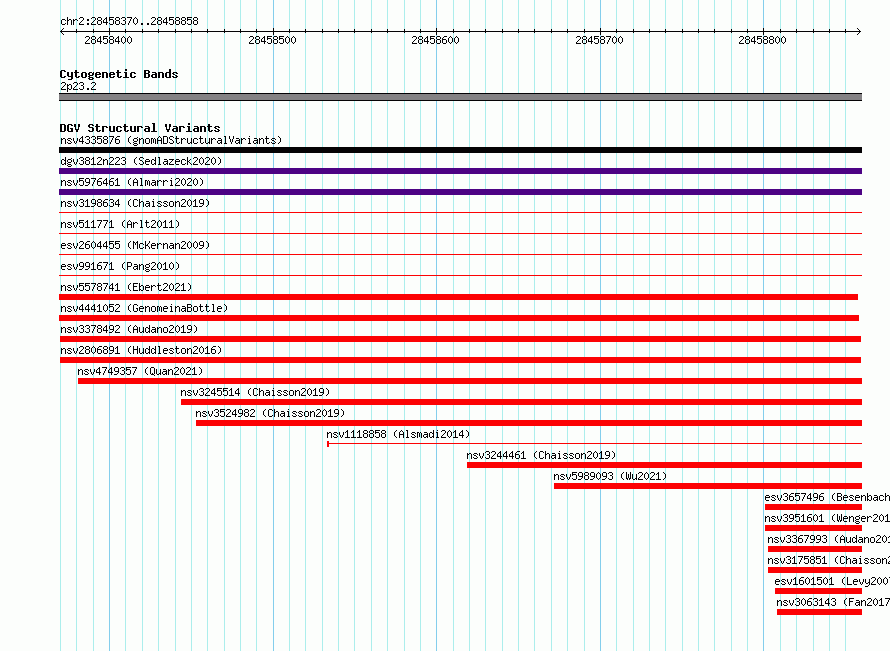Select esv3657496 (Besenbach) label
The width and height of the screenshot is (890, 651).
click(827, 497)
